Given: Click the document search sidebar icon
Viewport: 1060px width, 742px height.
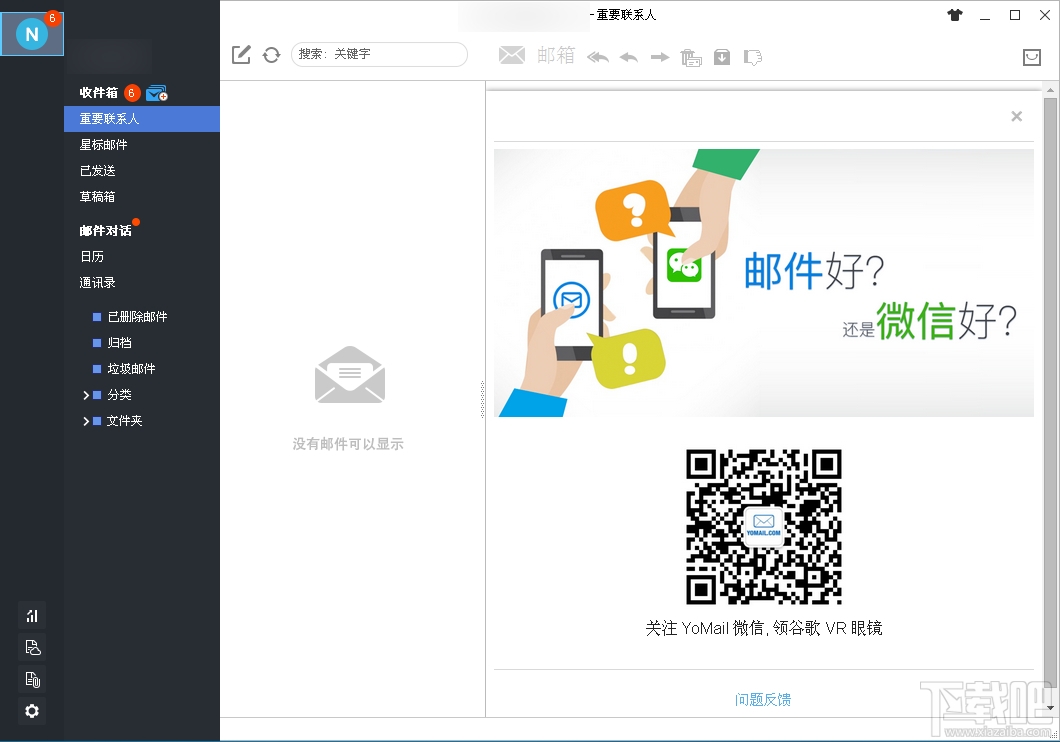Looking at the screenshot, I should coord(32,647).
